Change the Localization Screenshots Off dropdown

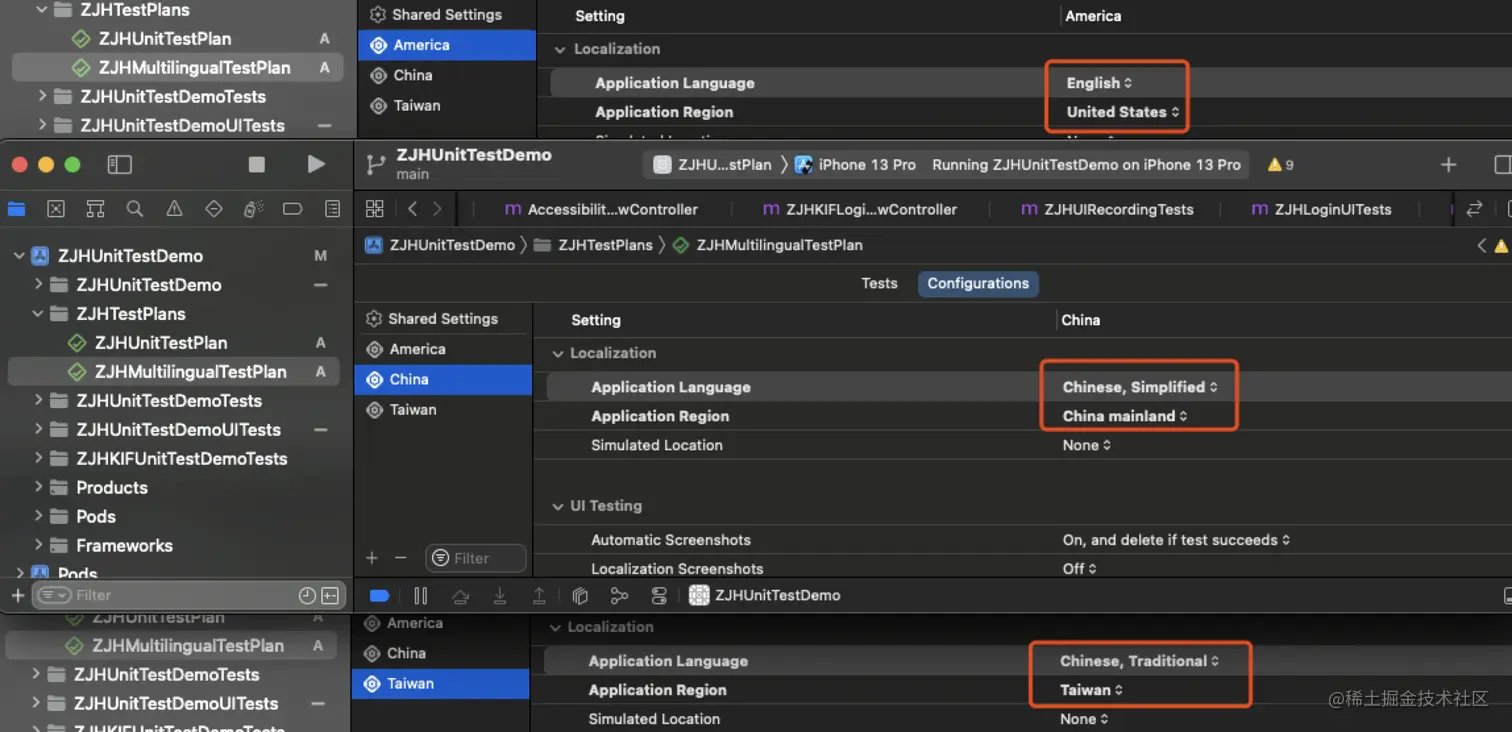point(1079,569)
